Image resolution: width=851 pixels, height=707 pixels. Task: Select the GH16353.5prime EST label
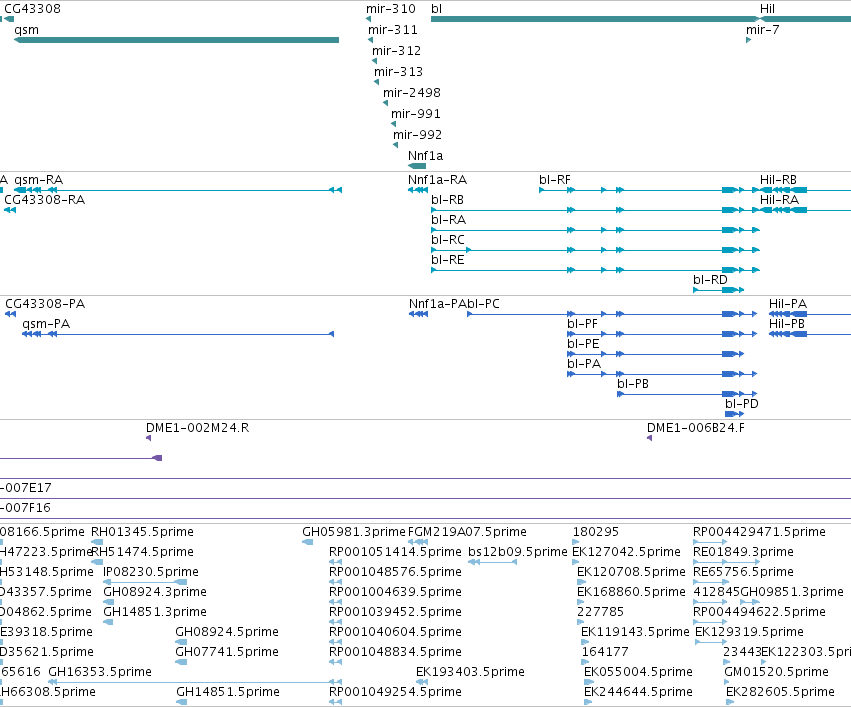100,672
